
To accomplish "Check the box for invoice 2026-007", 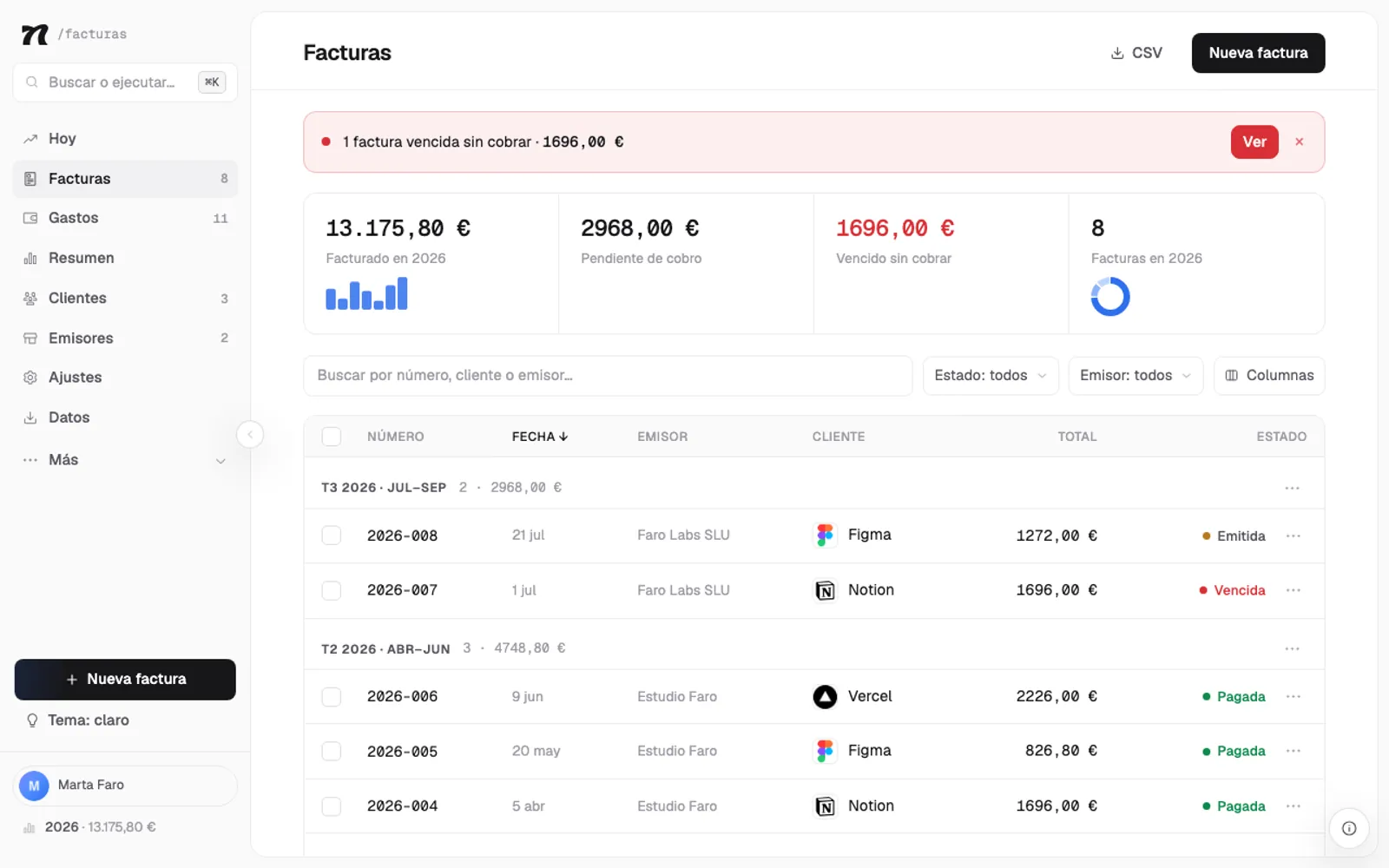I will [332, 590].
